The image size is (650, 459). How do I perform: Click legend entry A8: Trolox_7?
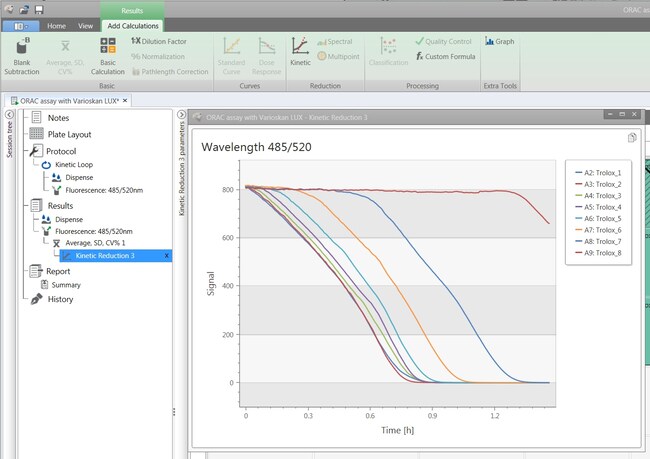coord(598,241)
